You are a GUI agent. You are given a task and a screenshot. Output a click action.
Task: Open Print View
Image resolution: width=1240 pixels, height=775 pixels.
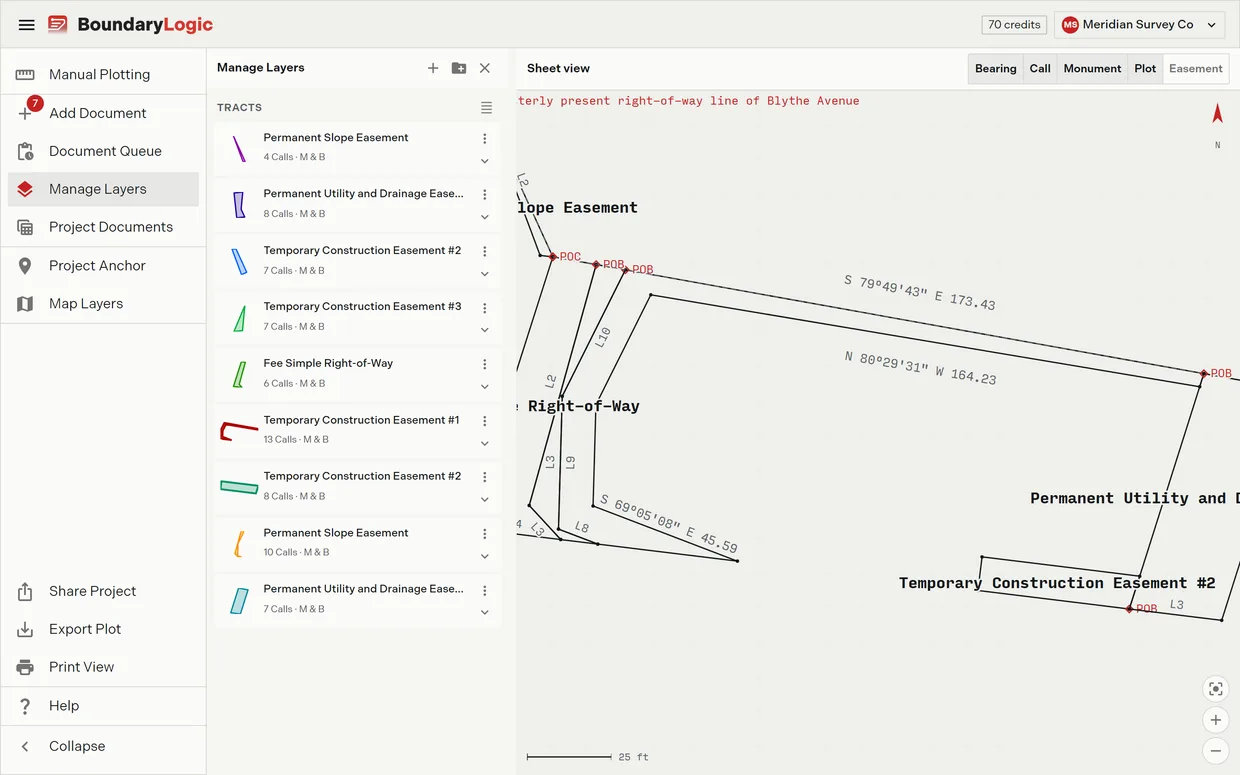[x=103, y=667]
